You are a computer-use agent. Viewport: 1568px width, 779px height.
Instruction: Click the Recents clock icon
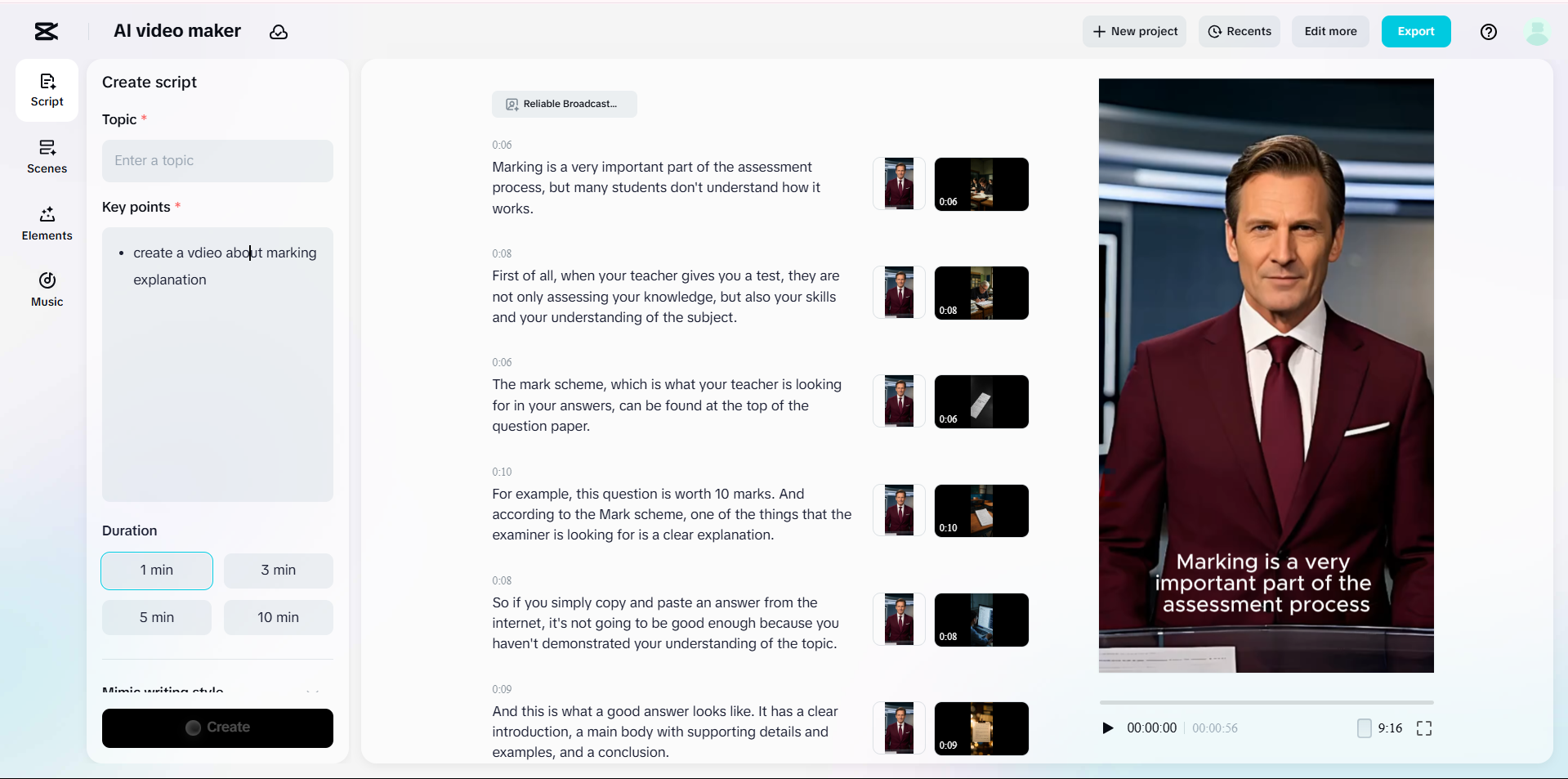click(1216, 31)
